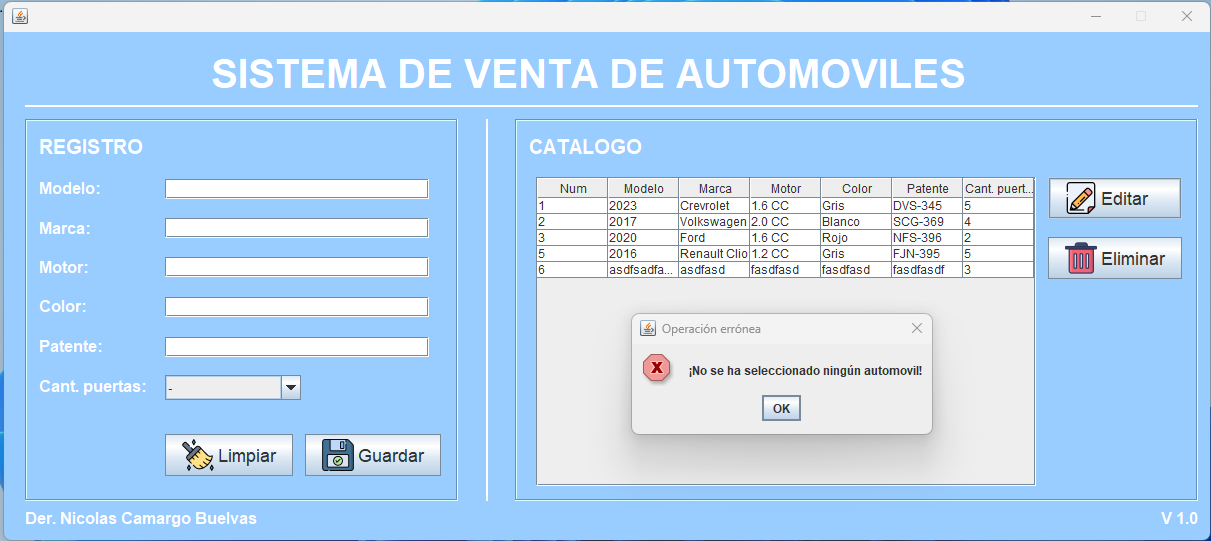The height and width of the screenshot is (541, 1211).
Task: Select the Crevrolet cell in table
Action: [715, 206]
